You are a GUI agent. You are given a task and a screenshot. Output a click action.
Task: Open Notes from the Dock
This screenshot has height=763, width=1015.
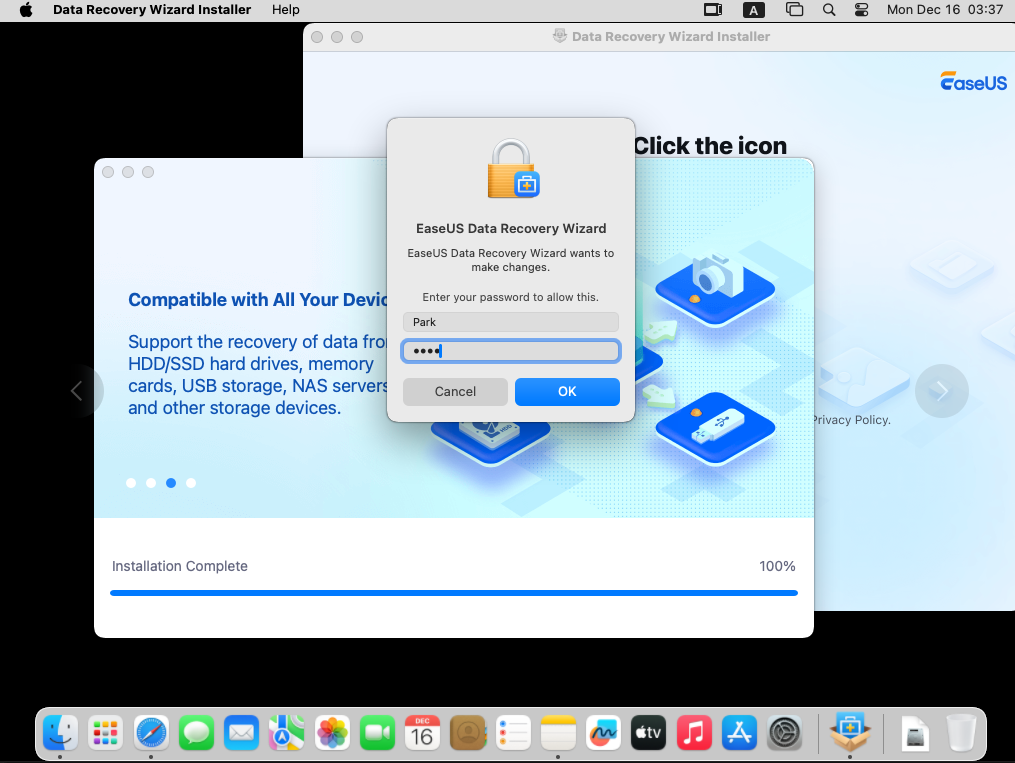coord(558,733)
